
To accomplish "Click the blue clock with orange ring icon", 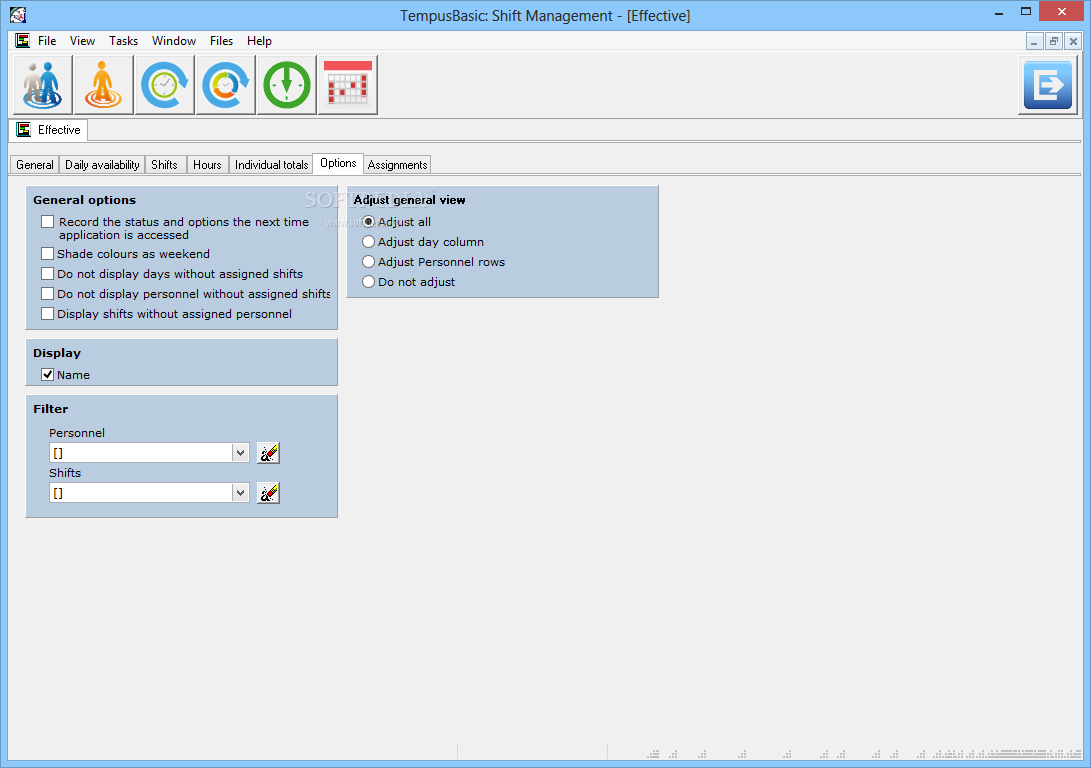I will coord(225,85).
